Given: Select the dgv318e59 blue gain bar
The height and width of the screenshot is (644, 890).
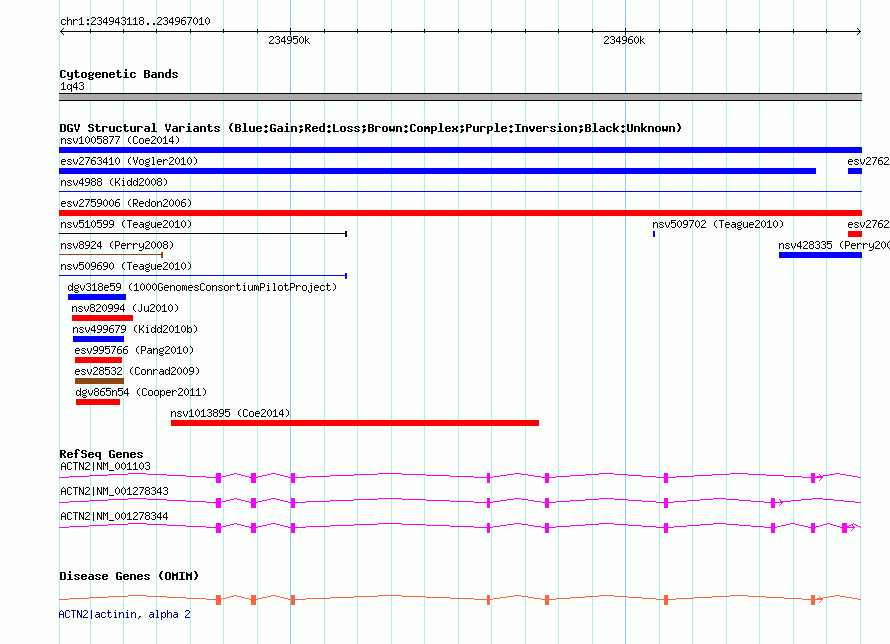Looking at the screenshot, I should [x=96, y=297].
